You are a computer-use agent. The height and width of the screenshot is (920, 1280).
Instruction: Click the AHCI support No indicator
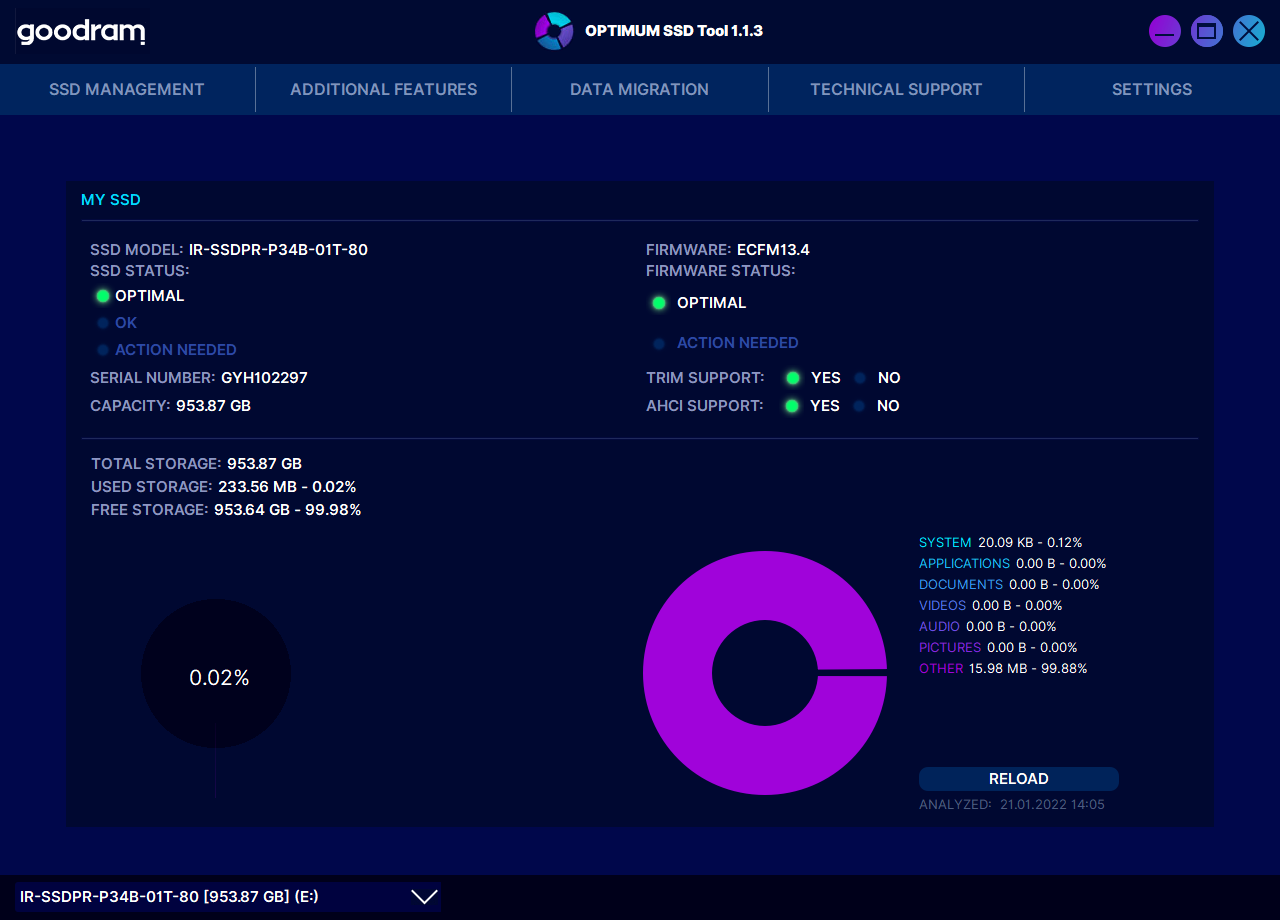860,406
